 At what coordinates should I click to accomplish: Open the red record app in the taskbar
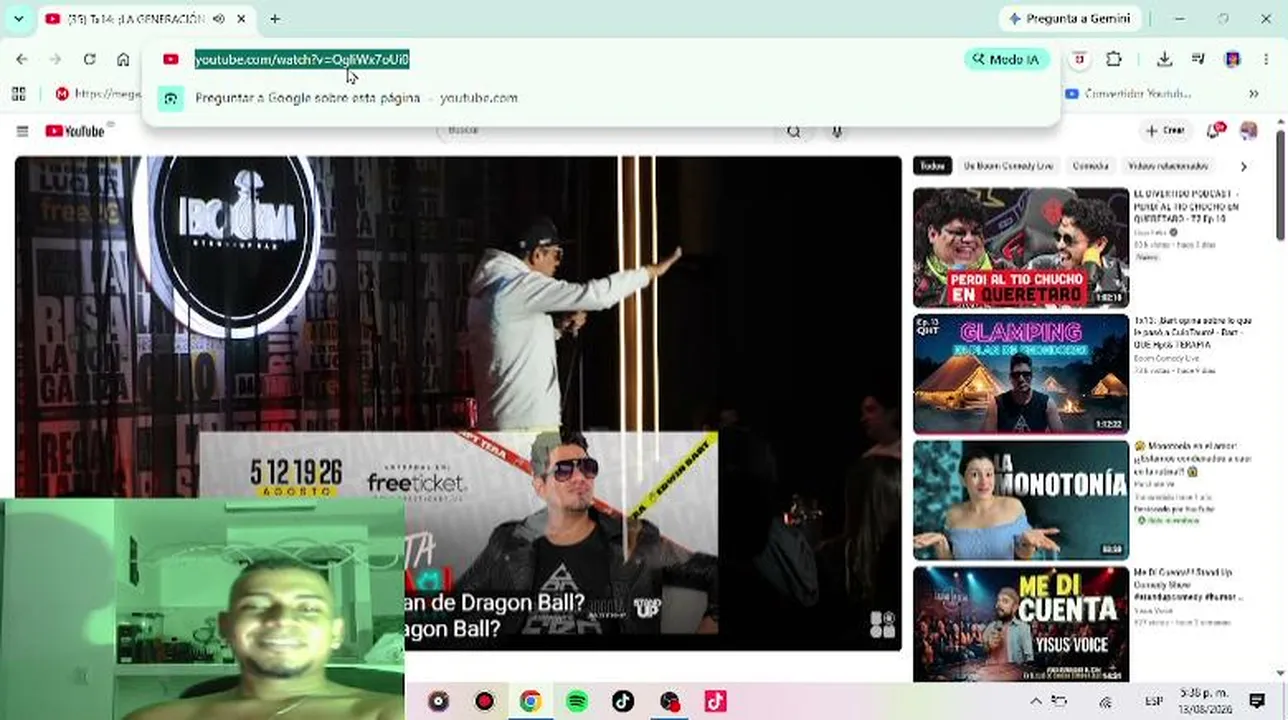click(484, 701)
